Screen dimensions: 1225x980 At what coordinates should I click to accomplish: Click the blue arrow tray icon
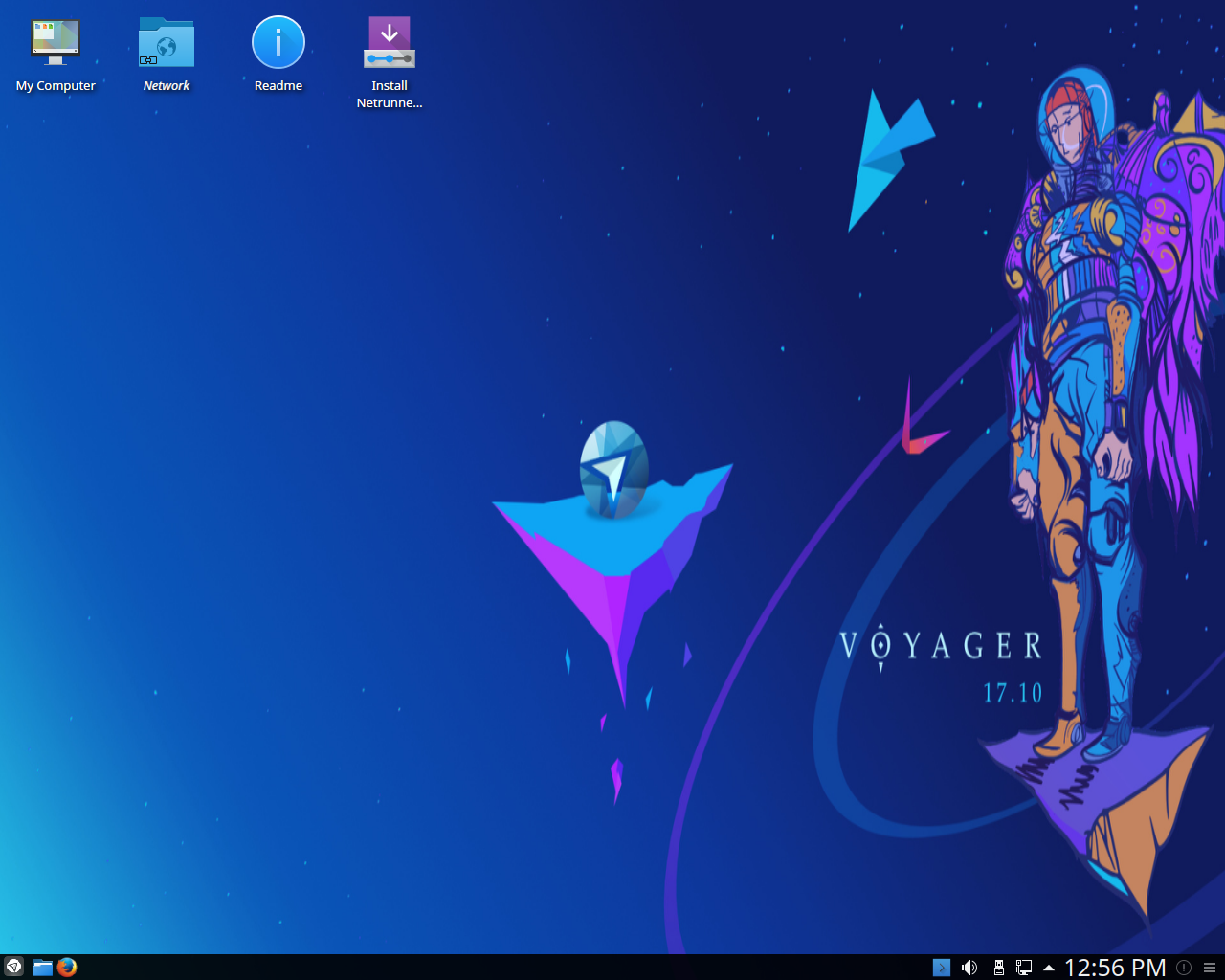942,968
